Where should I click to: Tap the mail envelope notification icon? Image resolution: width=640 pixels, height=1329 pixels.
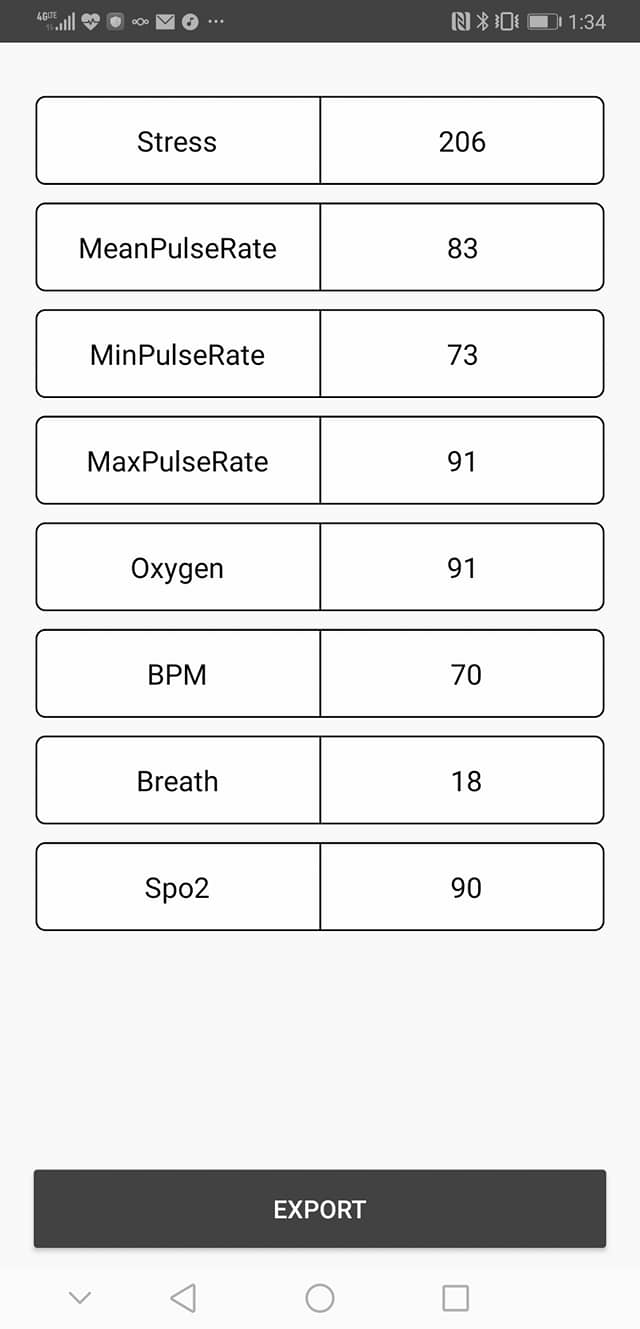click(165, 21)
